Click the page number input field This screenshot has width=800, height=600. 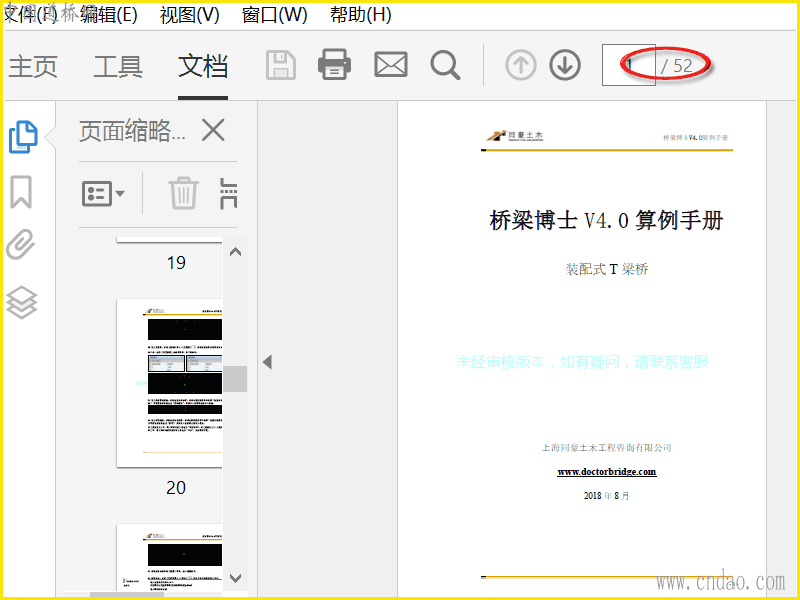(x=629, y=65)
